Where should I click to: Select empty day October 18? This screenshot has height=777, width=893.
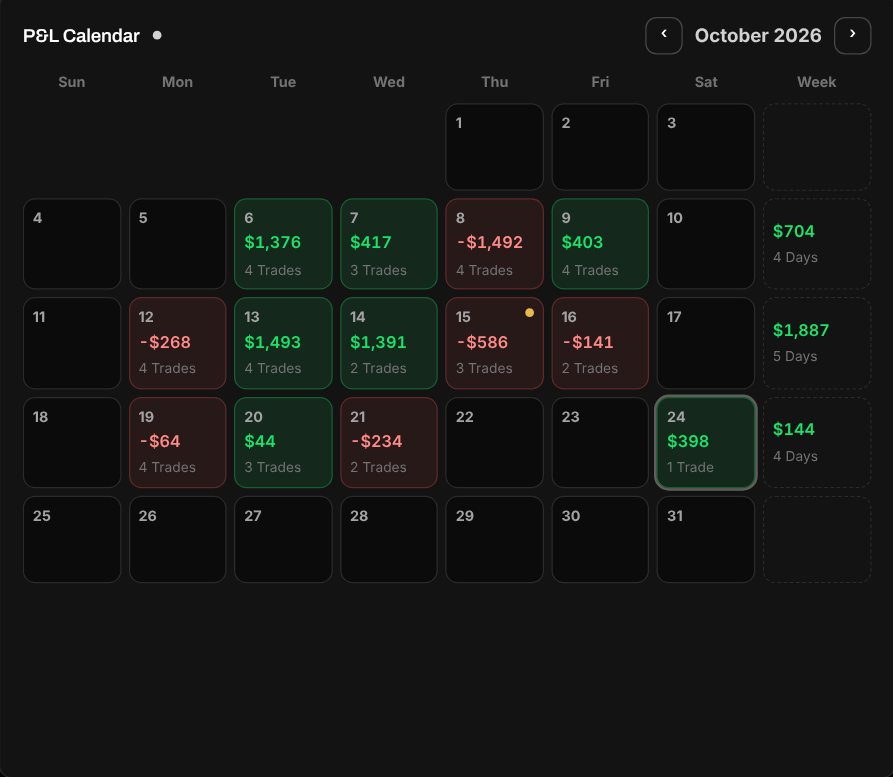point(72,443)
